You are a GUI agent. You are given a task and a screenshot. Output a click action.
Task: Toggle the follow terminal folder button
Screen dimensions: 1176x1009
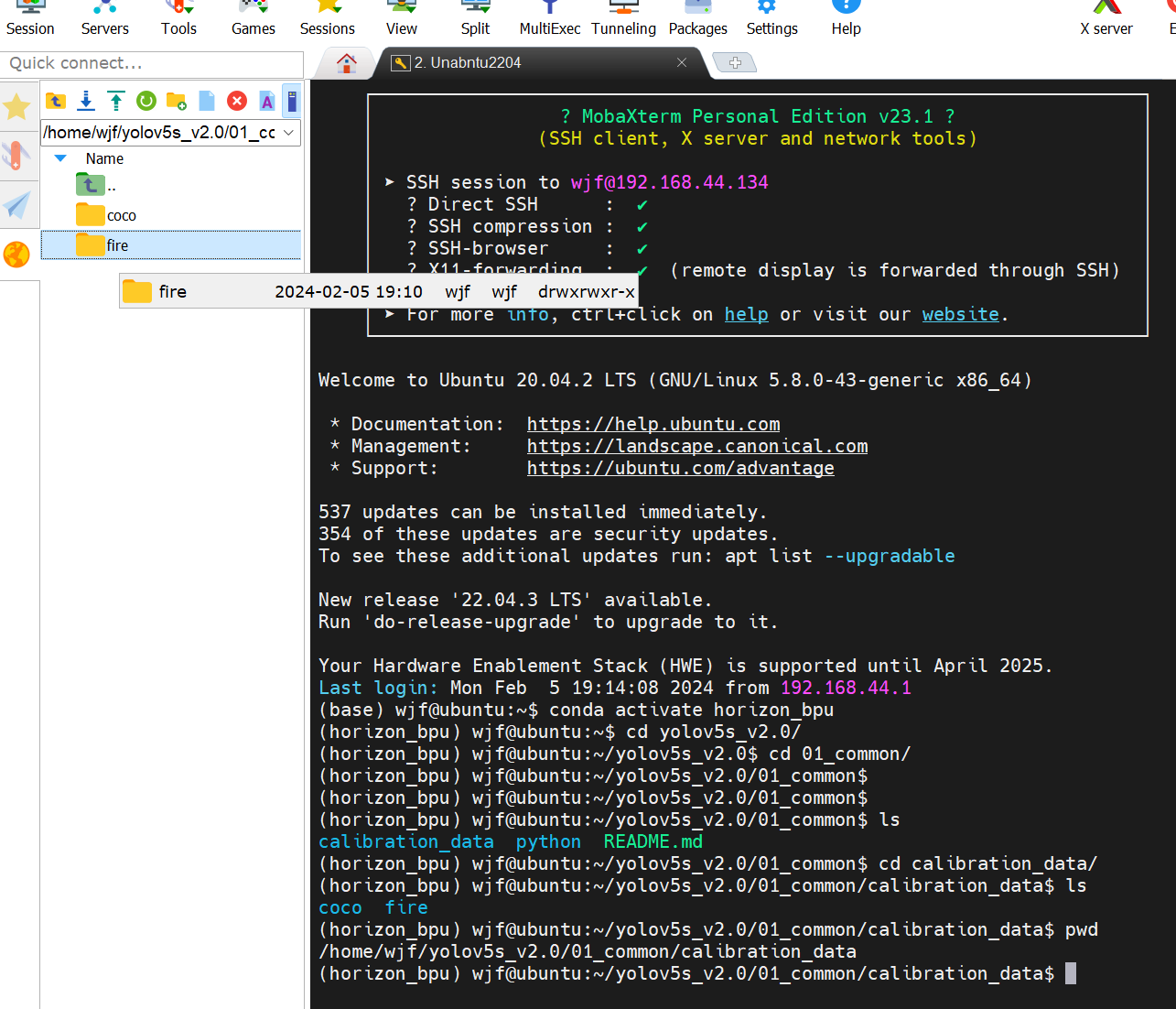(291, 101)
